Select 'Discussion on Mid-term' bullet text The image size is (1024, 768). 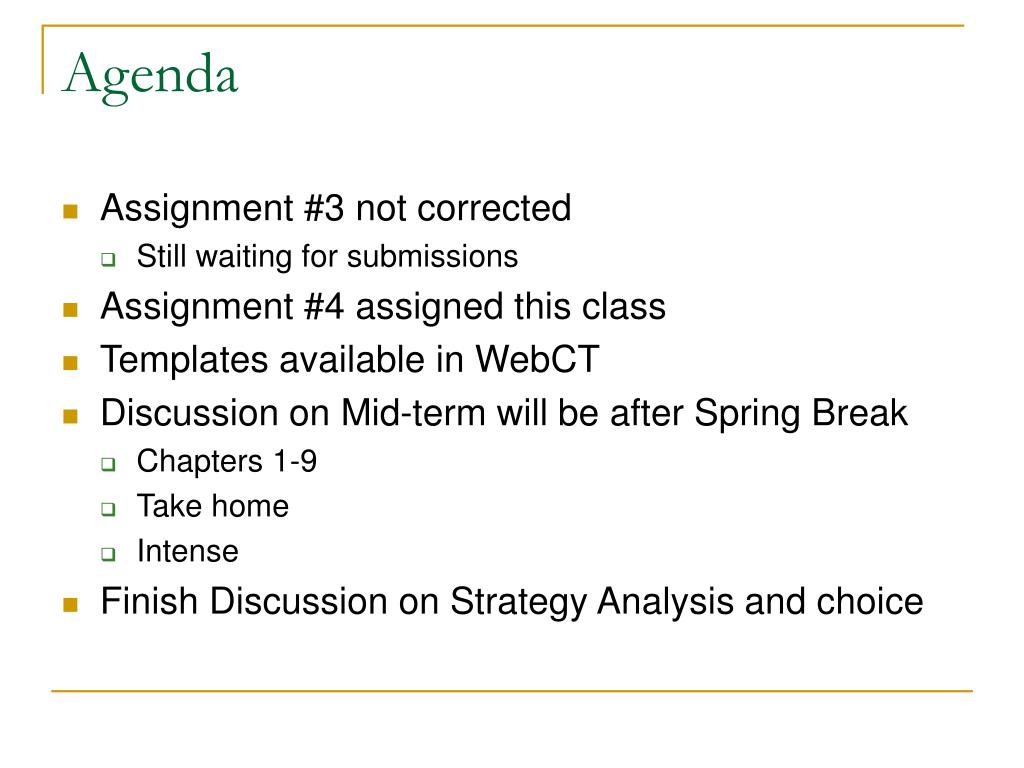[504, 413]
